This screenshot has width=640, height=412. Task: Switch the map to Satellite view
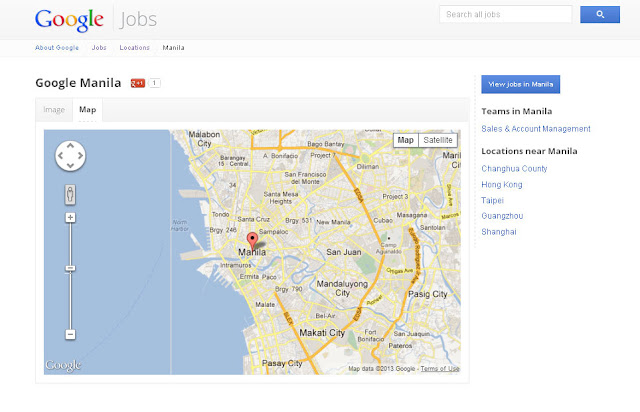click(x=438, y=140)
